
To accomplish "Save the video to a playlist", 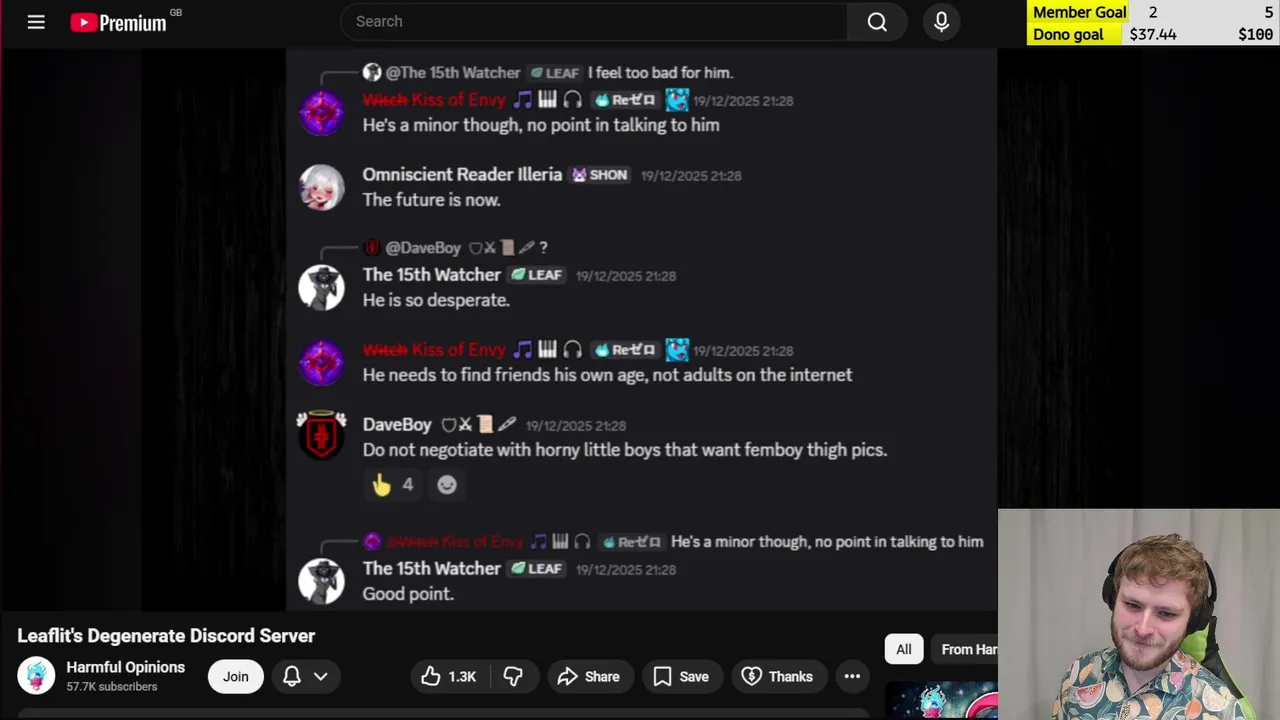I will tap(681, 677).
